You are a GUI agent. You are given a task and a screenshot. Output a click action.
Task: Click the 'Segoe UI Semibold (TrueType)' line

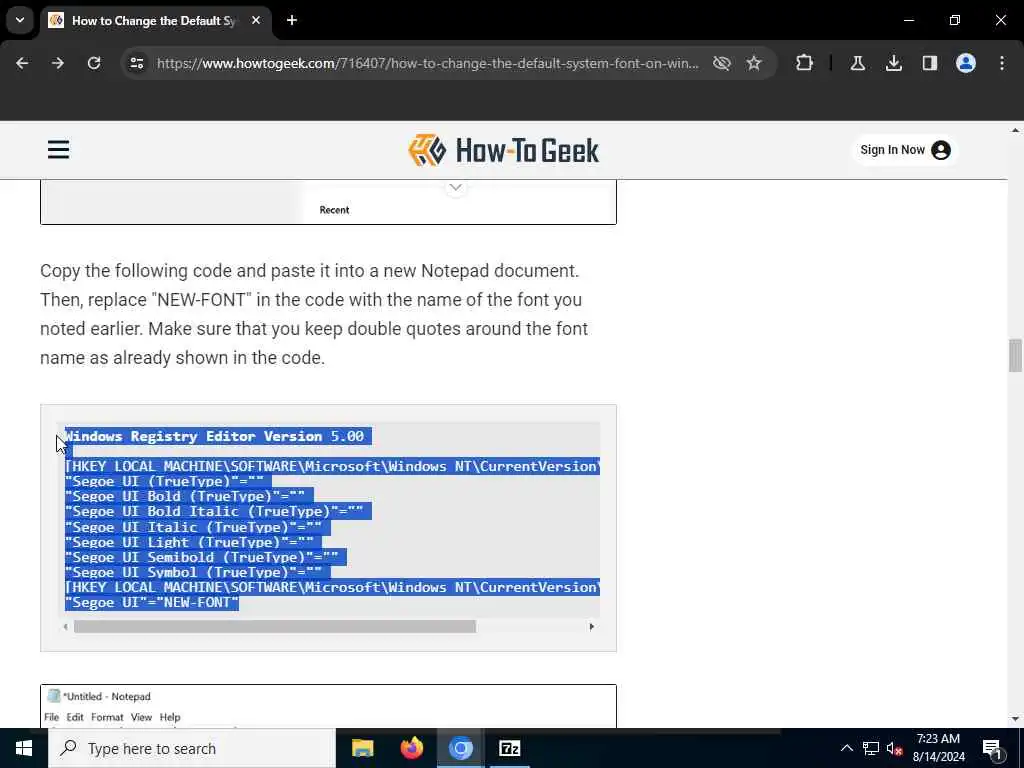[x=202, y=557]
